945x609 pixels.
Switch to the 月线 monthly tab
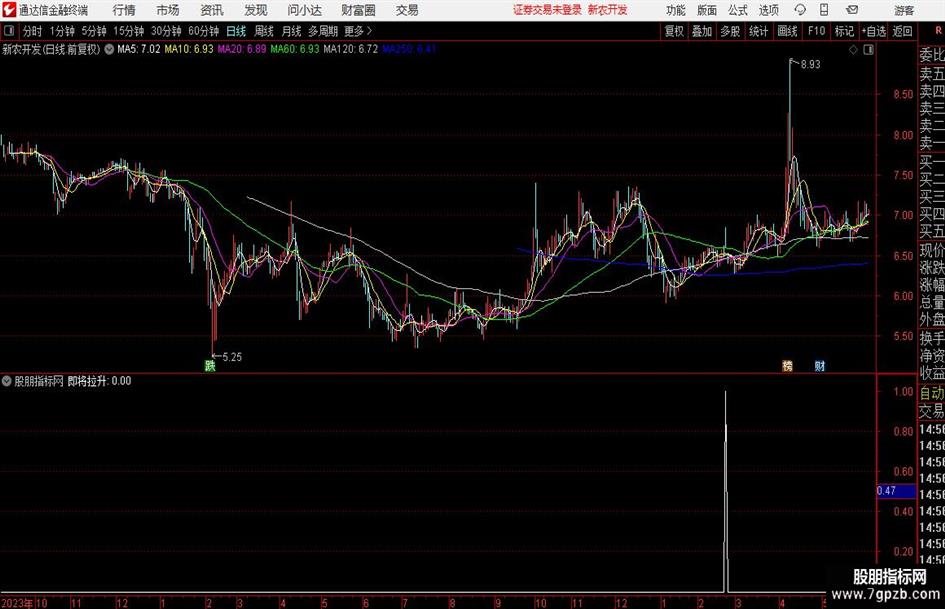click(x=291, y=31)
